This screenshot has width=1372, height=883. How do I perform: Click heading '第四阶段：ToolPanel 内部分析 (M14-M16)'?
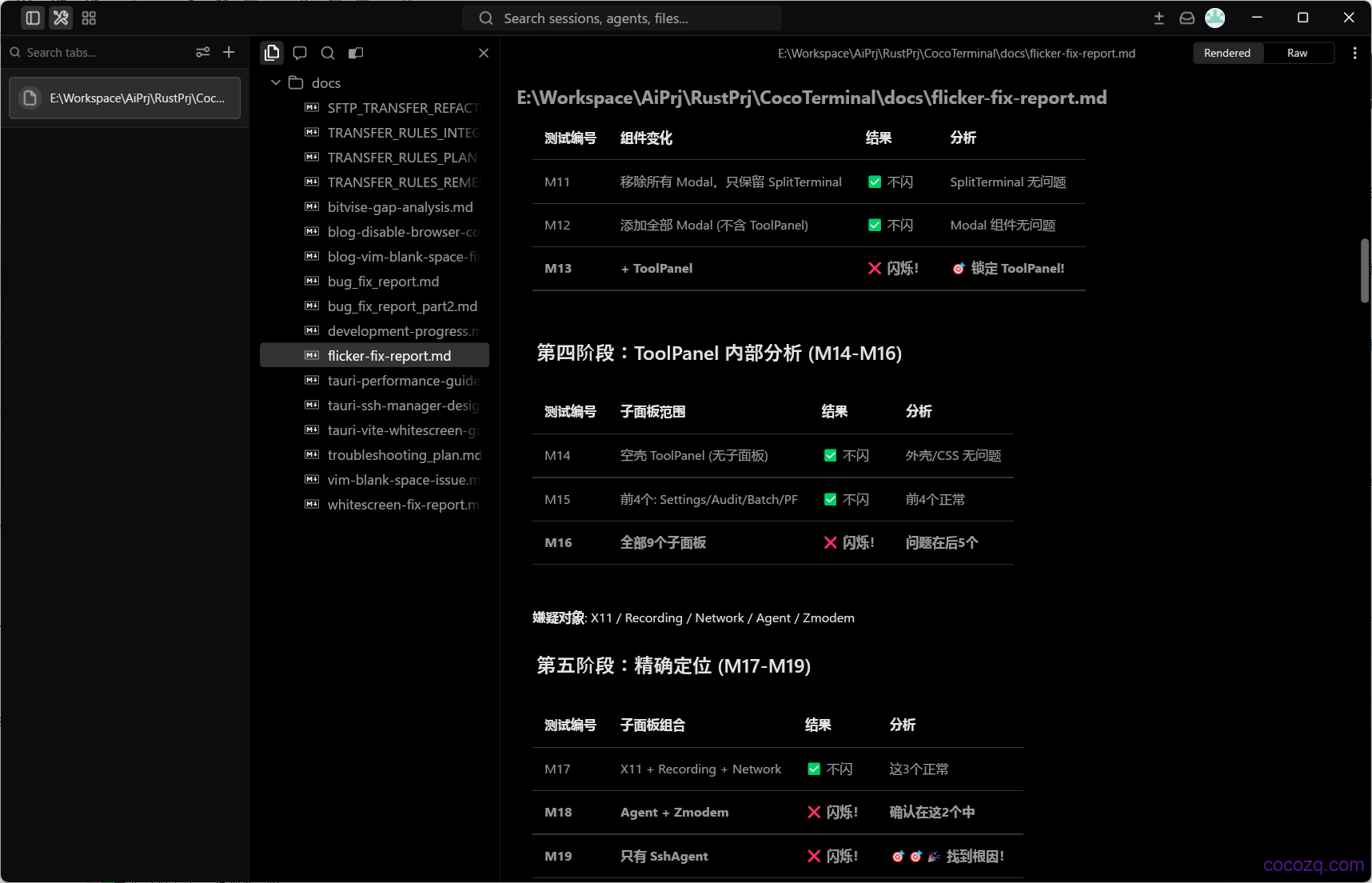pos(719,353)
